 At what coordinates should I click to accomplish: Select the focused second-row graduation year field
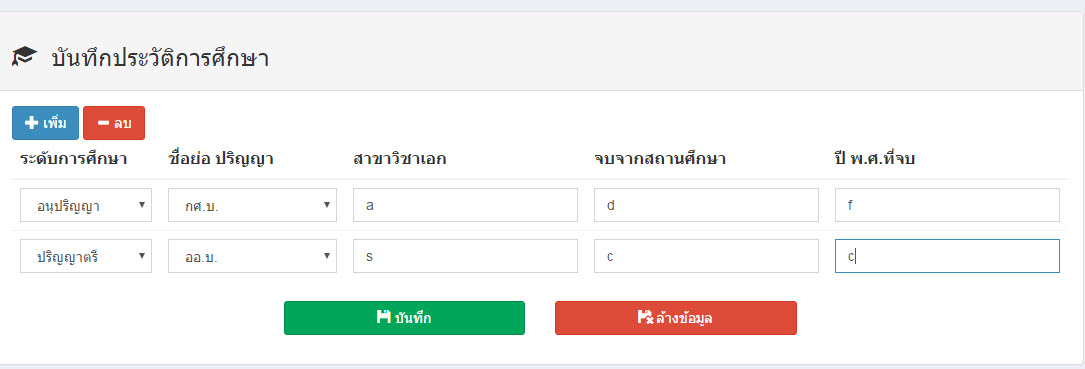click(947, 256)
